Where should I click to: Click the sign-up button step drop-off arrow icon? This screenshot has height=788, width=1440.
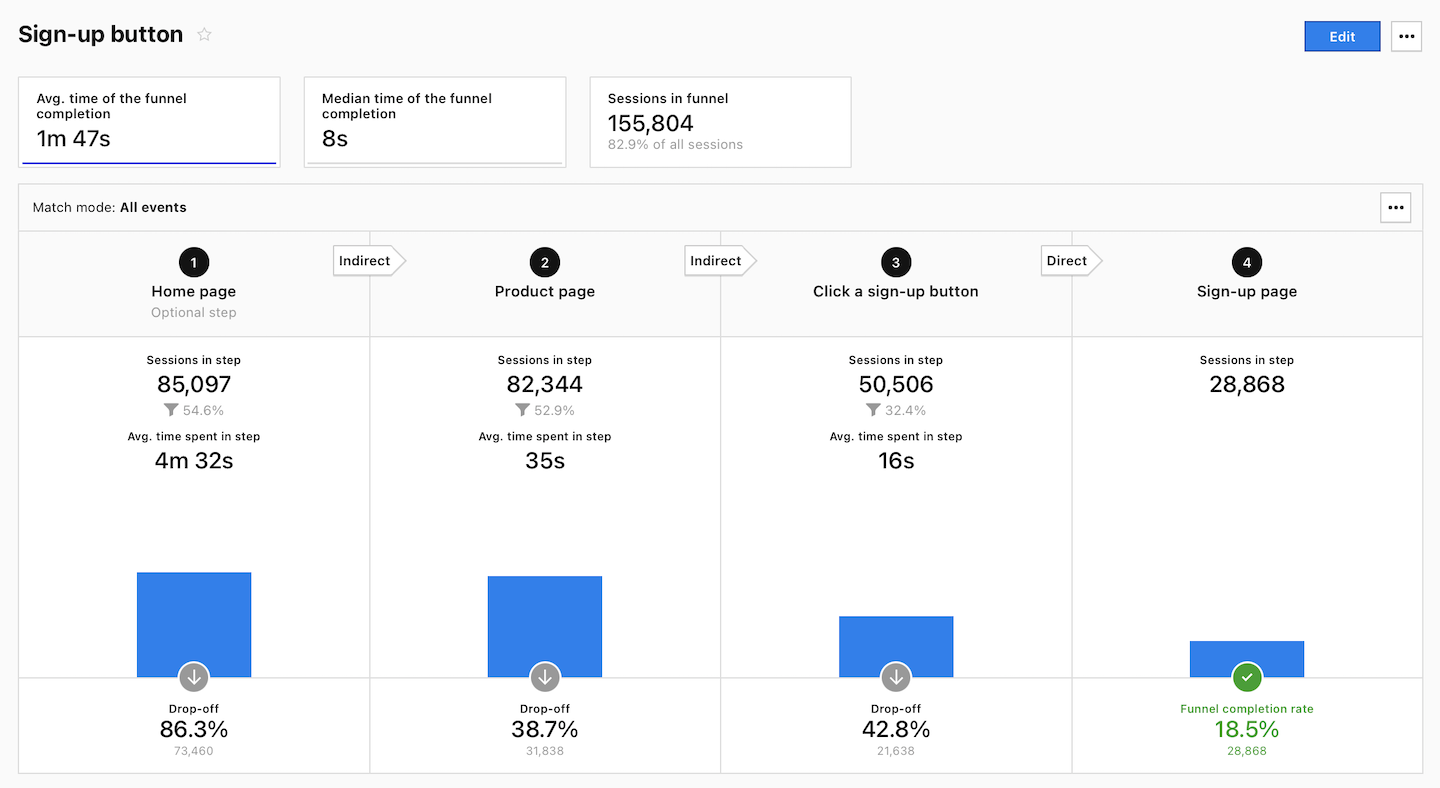[896, 677]
